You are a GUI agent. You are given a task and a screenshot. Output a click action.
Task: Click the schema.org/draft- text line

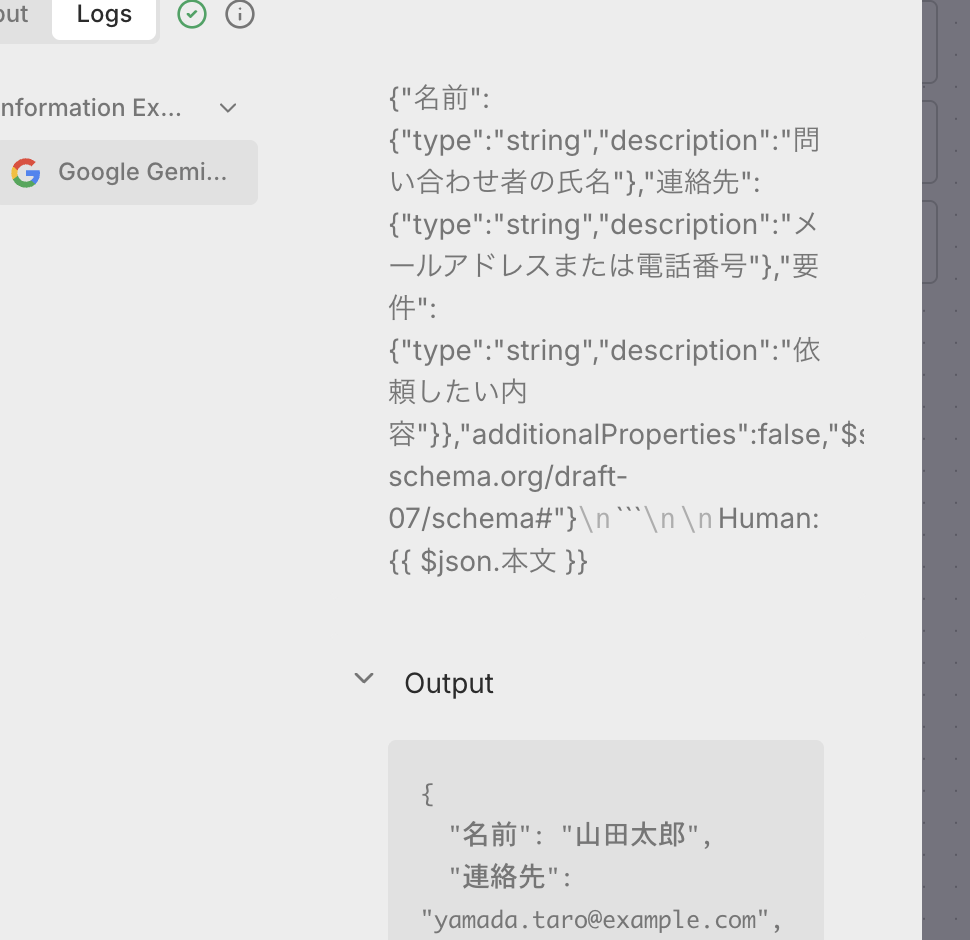pos(508,477)
